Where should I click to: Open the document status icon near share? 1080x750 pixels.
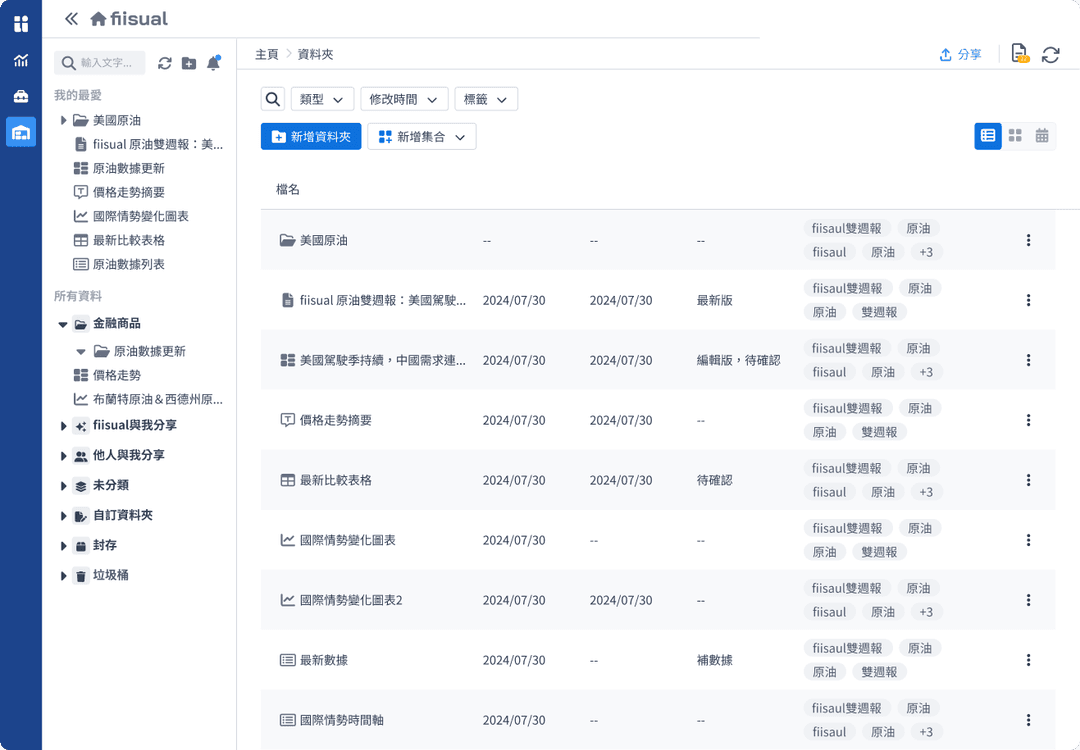coord(1019,54)
